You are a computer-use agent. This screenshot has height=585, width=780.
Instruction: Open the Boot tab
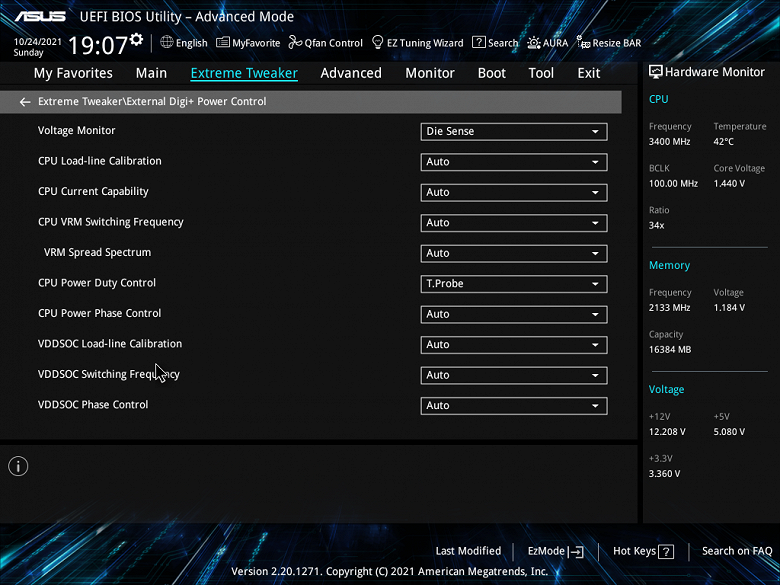491,73
